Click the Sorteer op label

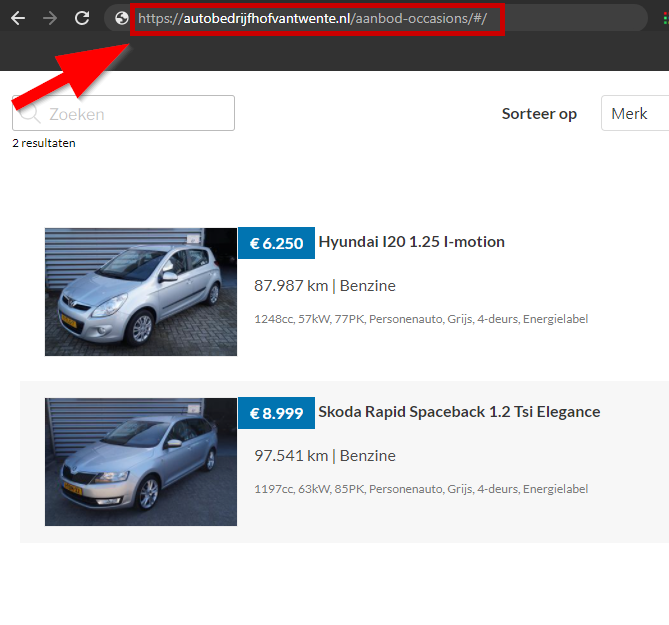(x=539, y=114)
